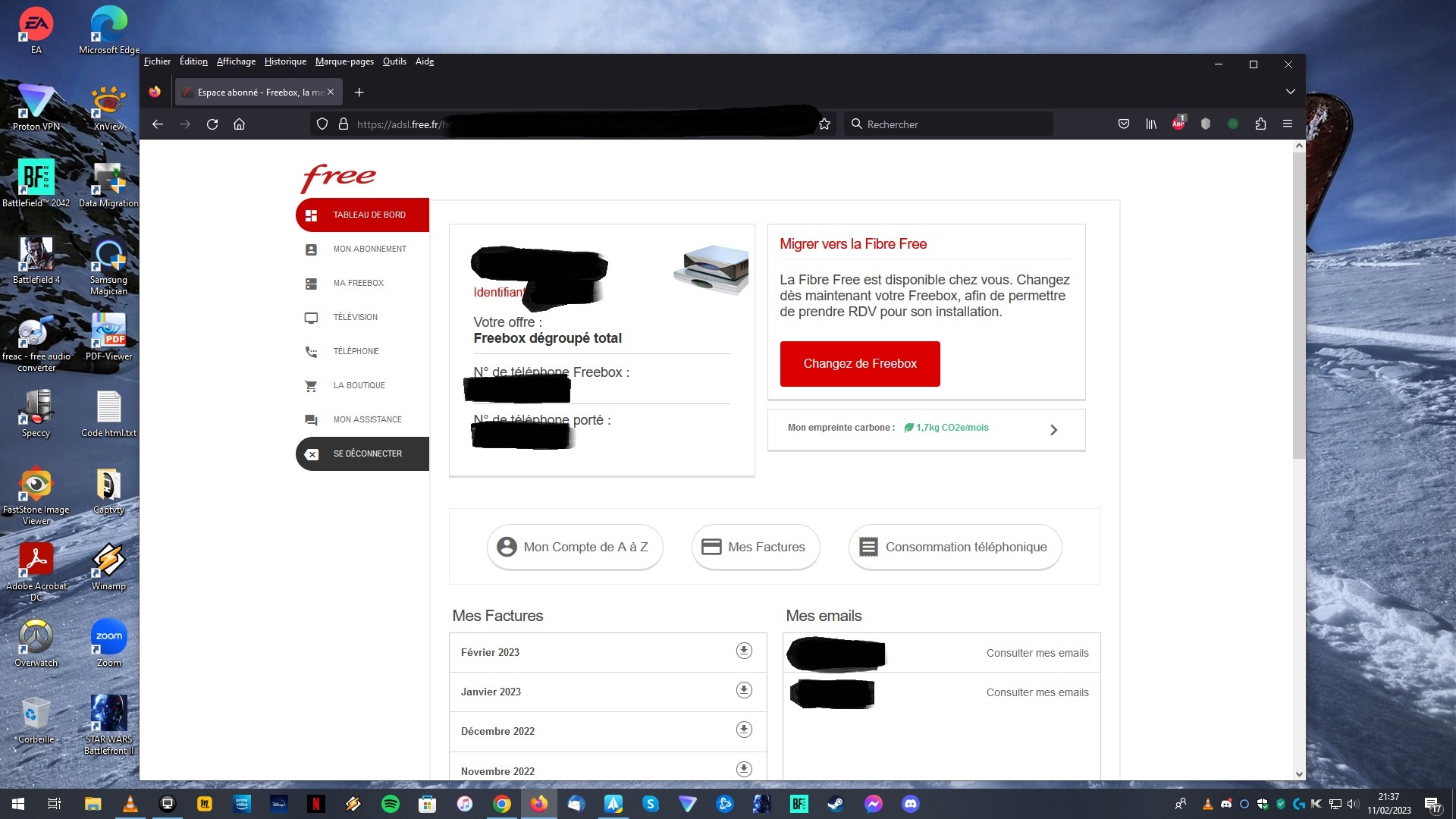Open the Historique menu
The image size is (1456, 819).
tap(285, 61)
